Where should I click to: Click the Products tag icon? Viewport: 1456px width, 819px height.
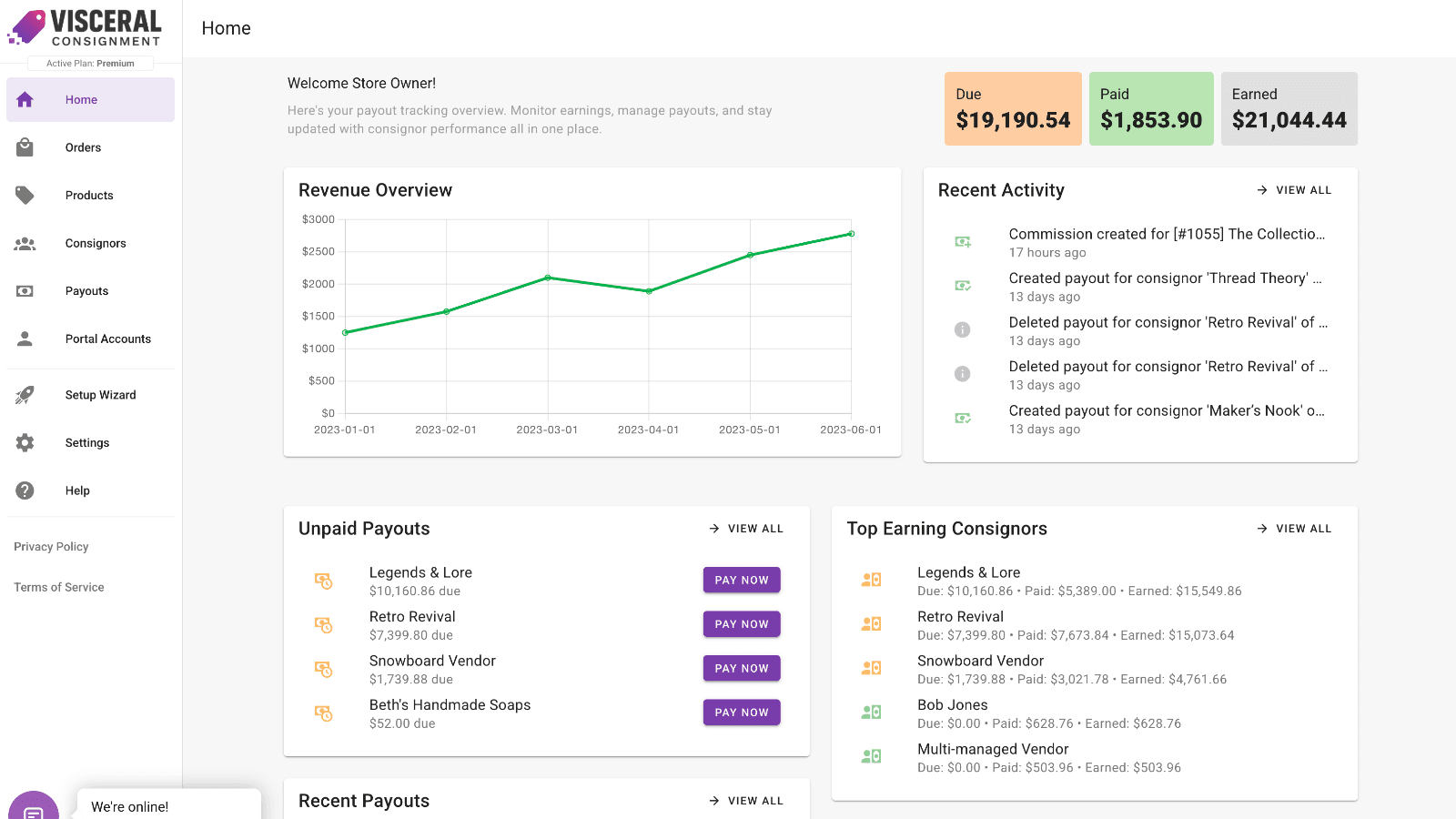click(x=25, y=196)
